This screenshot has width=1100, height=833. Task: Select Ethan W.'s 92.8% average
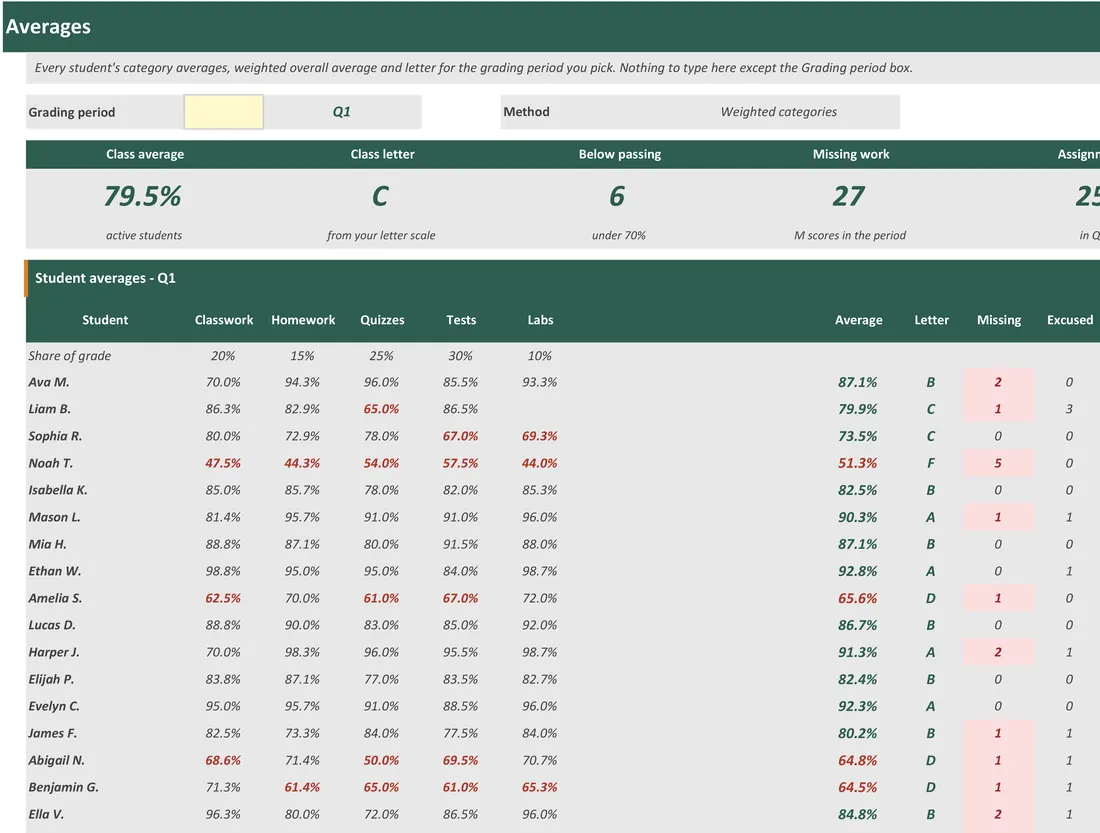(x=857, y=571)
